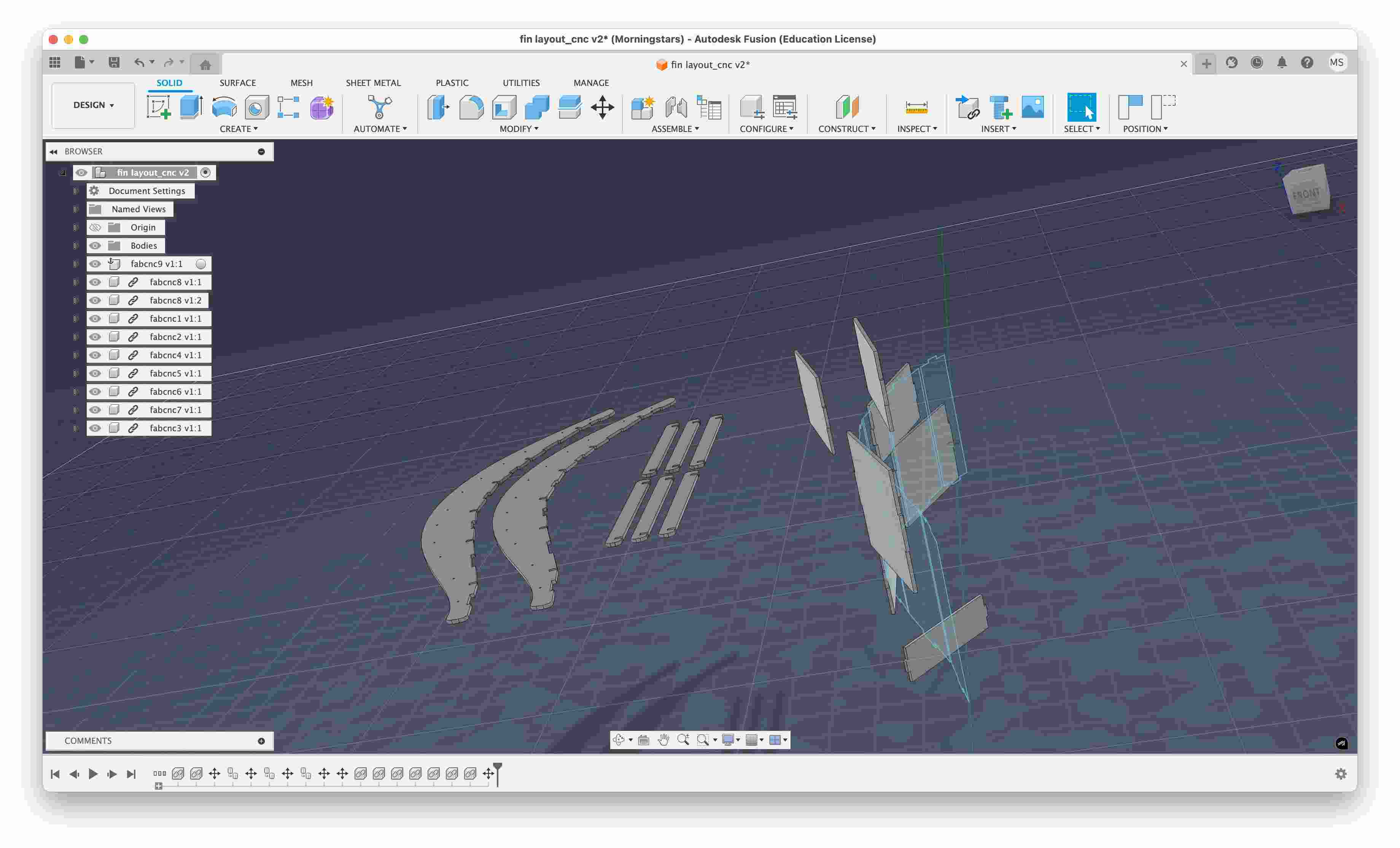
Task: Jump to timeline beginning
Action: pos(55,773)
